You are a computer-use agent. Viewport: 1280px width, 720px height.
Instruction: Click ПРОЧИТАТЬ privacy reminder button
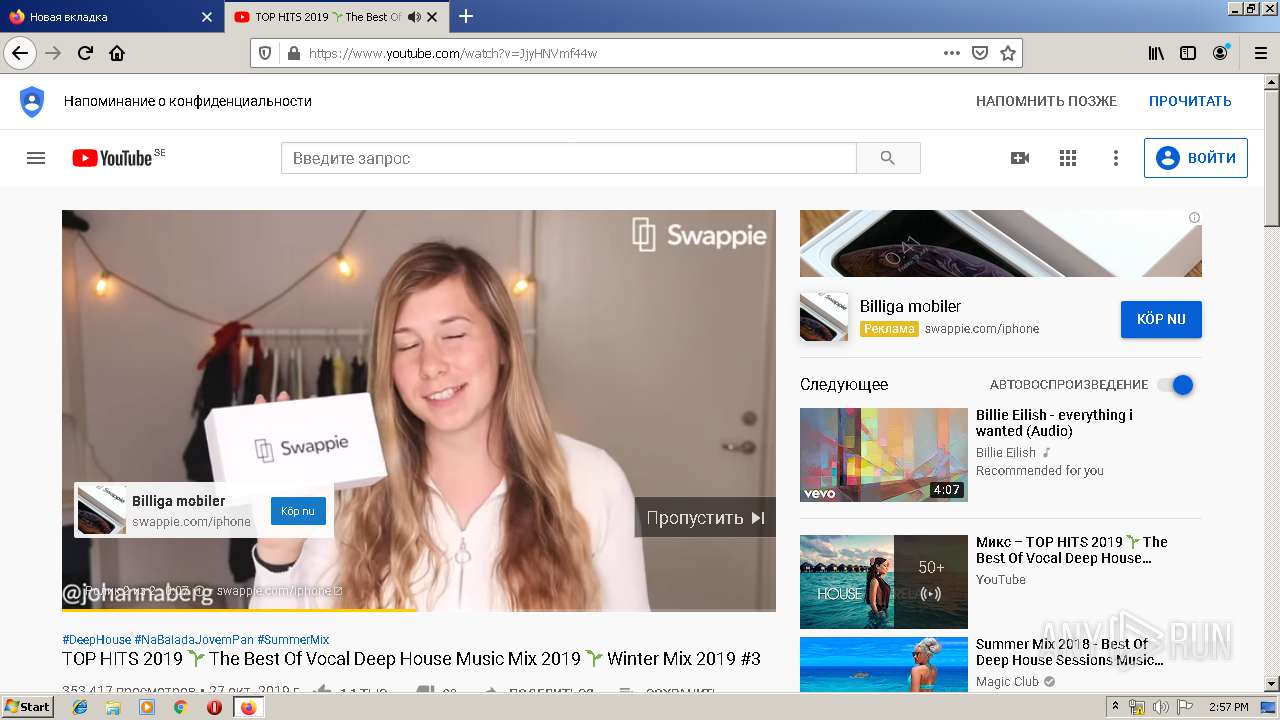(1190, 101)
